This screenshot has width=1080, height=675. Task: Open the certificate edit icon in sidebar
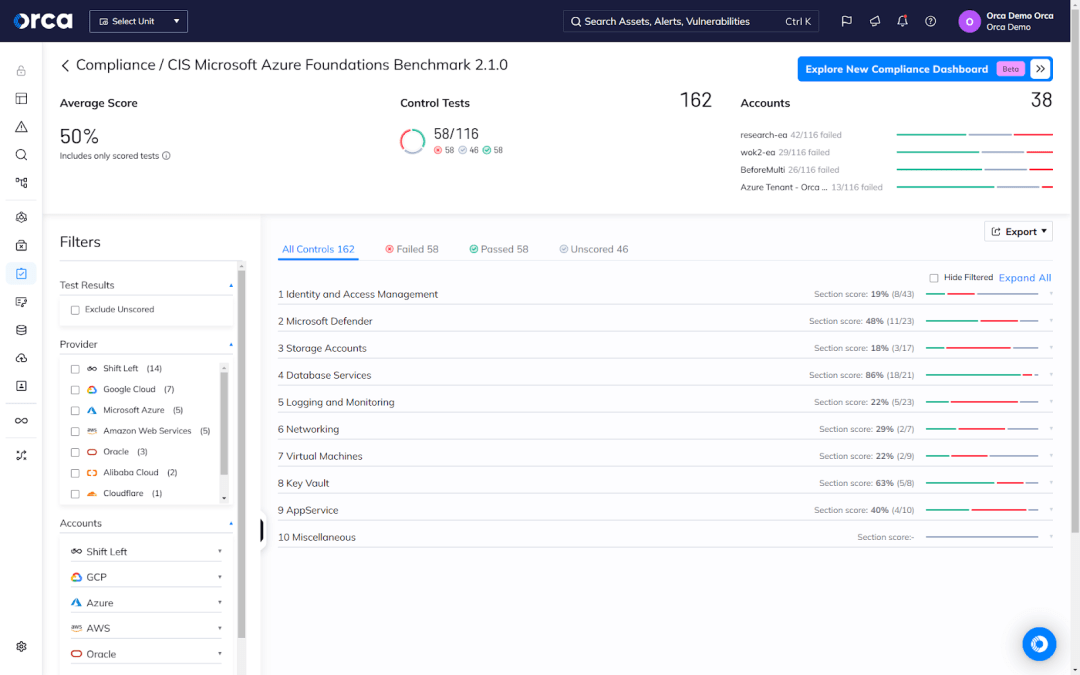pyautogui.click(x=21, y=302)
